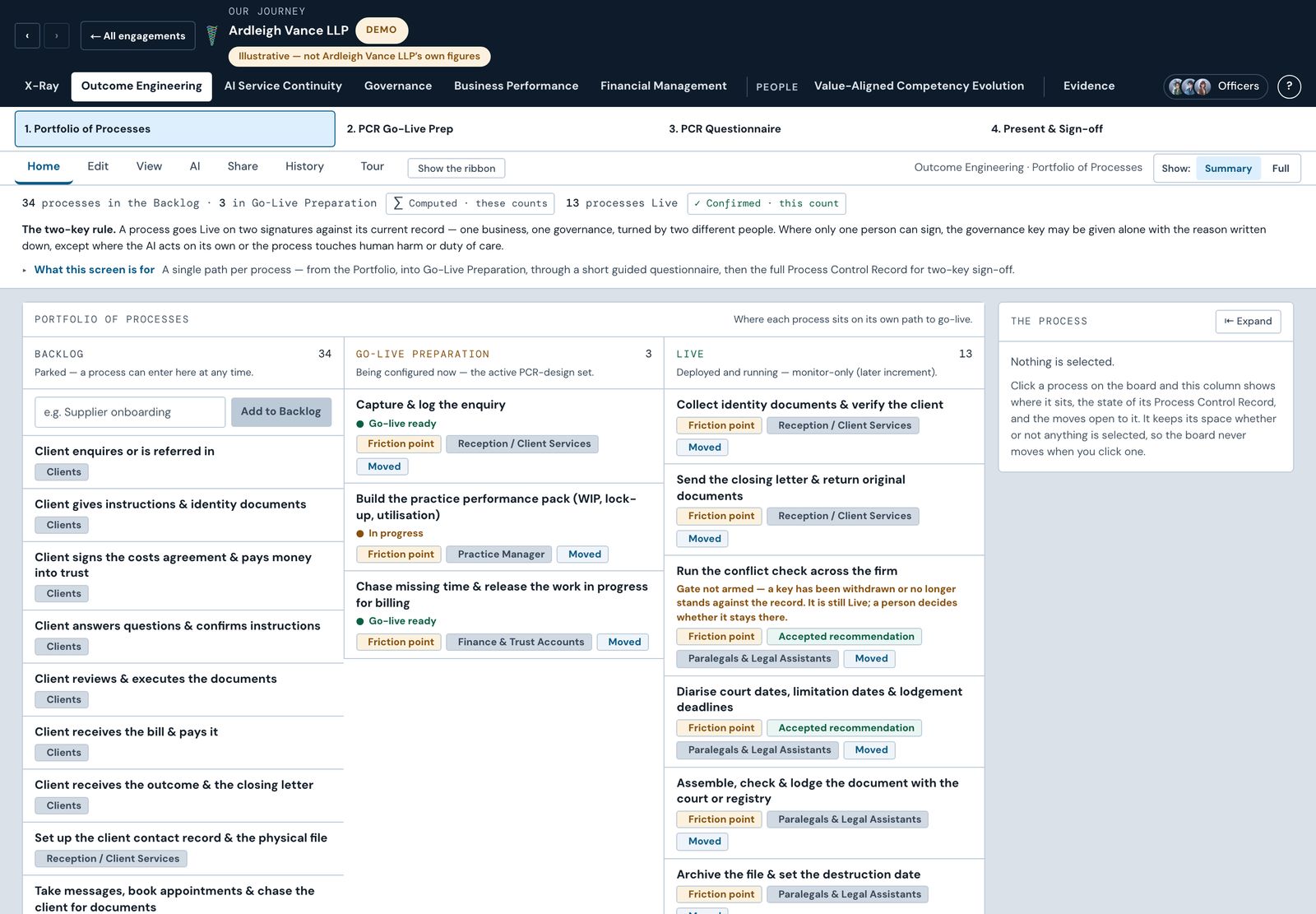
Task: Open the X-Ray tab
Action: (42, 86)
